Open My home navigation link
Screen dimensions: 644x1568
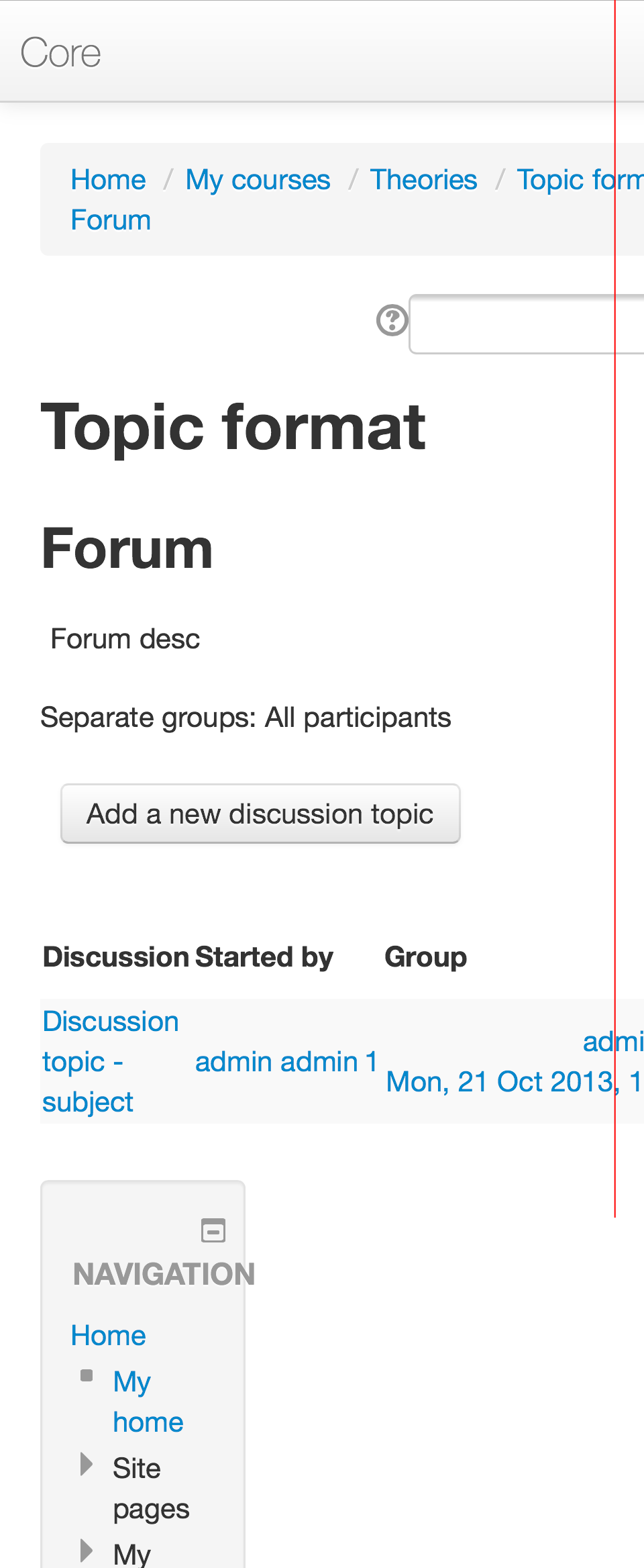148,1402
